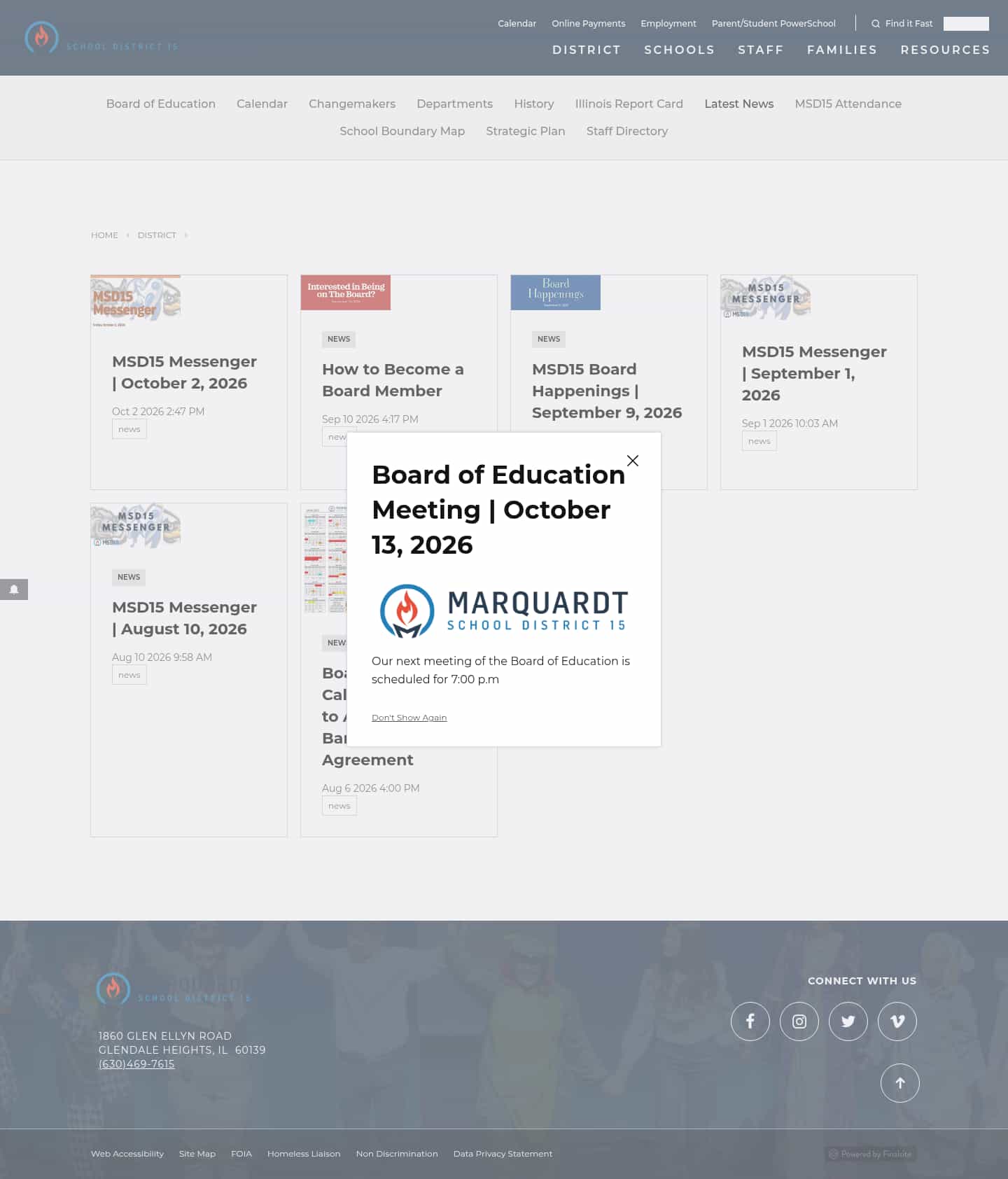The image size is (1008, 1179).
Task: Open the STAFF main navigation menu
Action: (761, 50)
